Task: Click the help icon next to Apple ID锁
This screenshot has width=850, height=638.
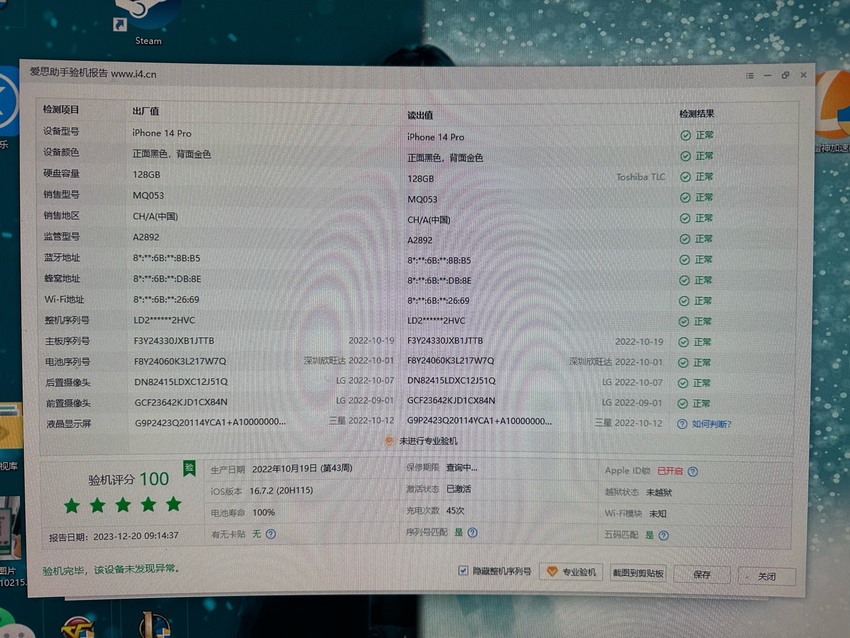Action: tap(693, 472)
